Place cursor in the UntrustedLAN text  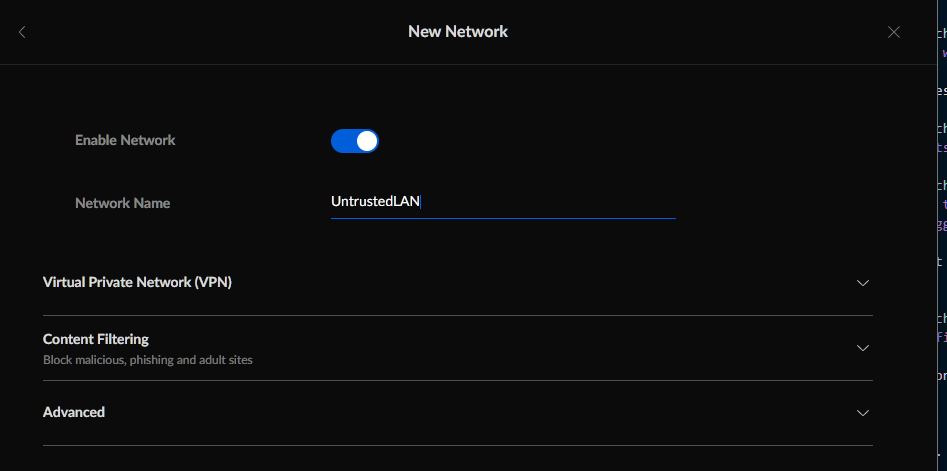coord(375,202)
